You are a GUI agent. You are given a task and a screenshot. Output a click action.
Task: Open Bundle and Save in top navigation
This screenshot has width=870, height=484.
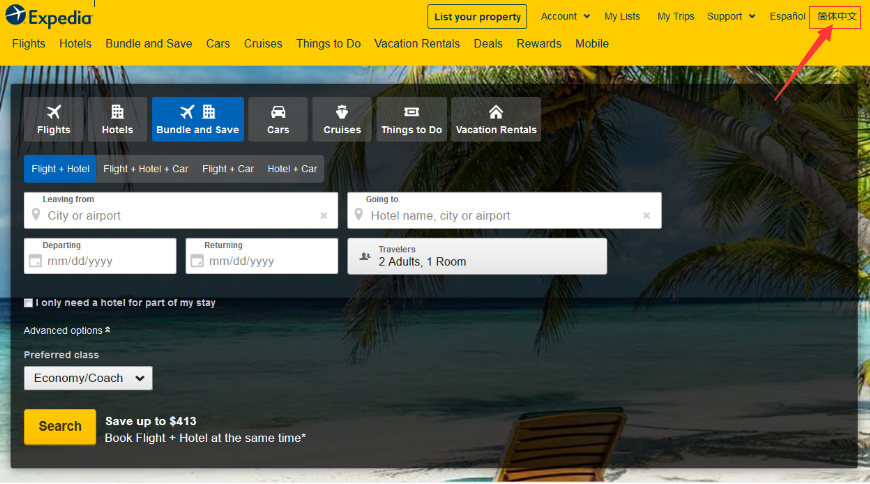(x=149, y=44)
